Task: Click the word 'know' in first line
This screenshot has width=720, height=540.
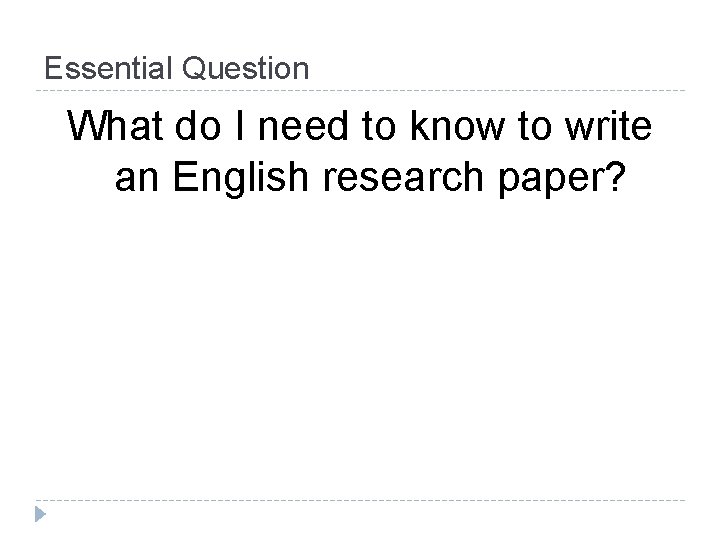Action: (457, 125)
